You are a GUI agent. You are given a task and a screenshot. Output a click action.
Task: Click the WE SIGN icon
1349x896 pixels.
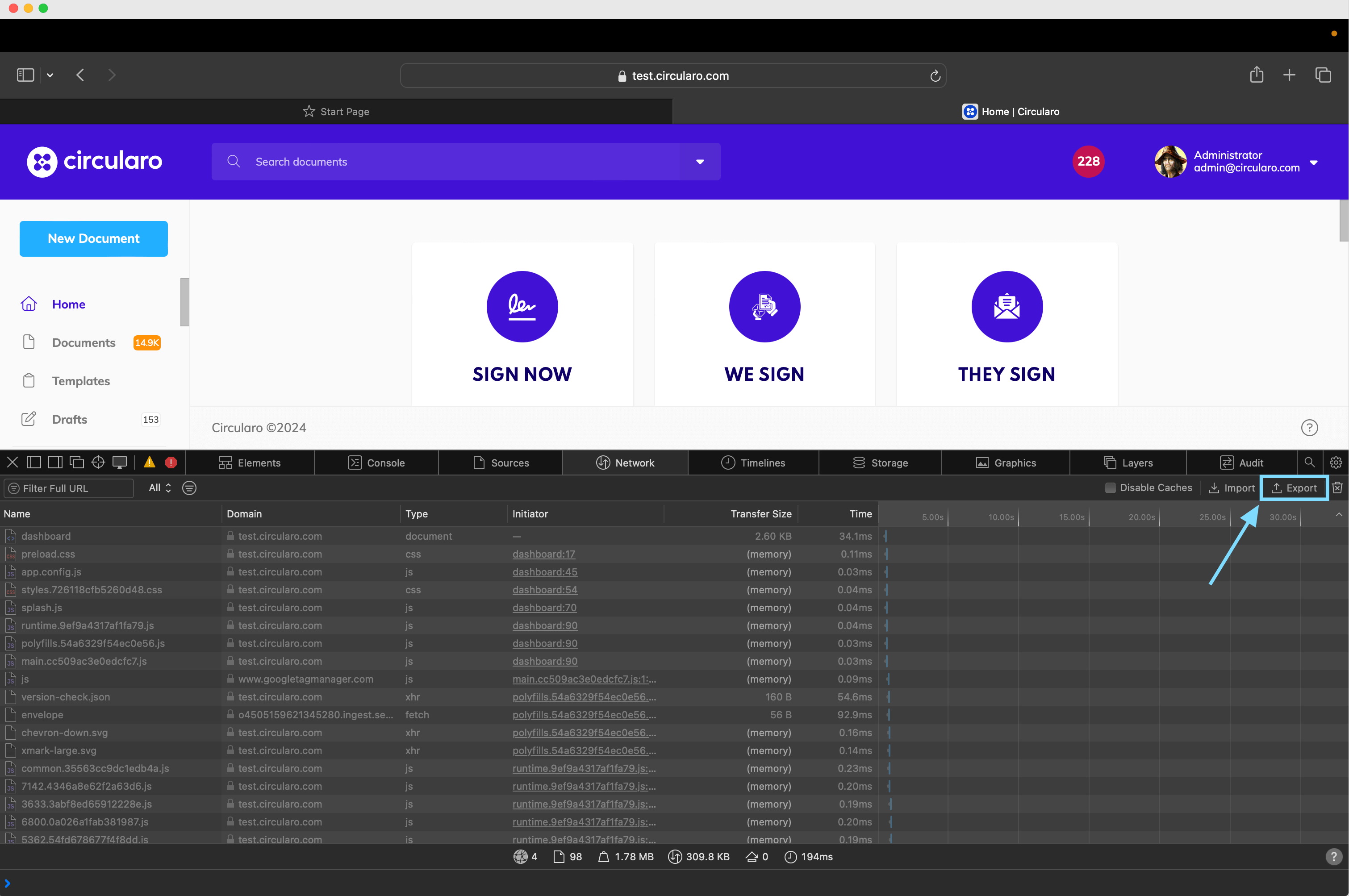click(764, 304)
